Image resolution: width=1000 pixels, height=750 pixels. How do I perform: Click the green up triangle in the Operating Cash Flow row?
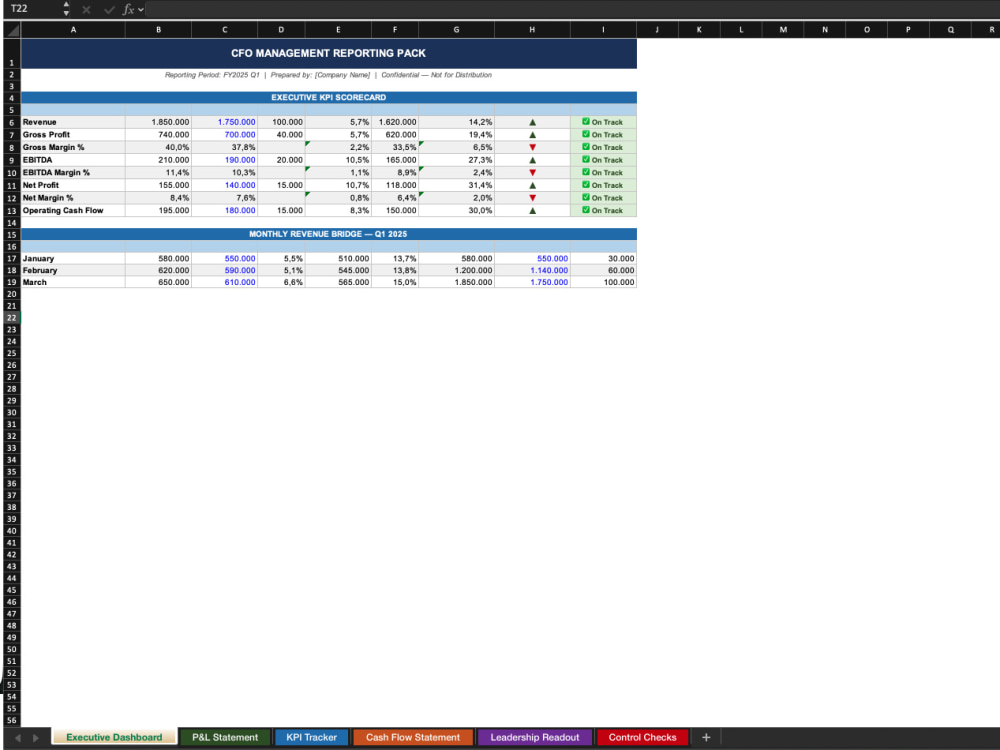pos(533,210)
